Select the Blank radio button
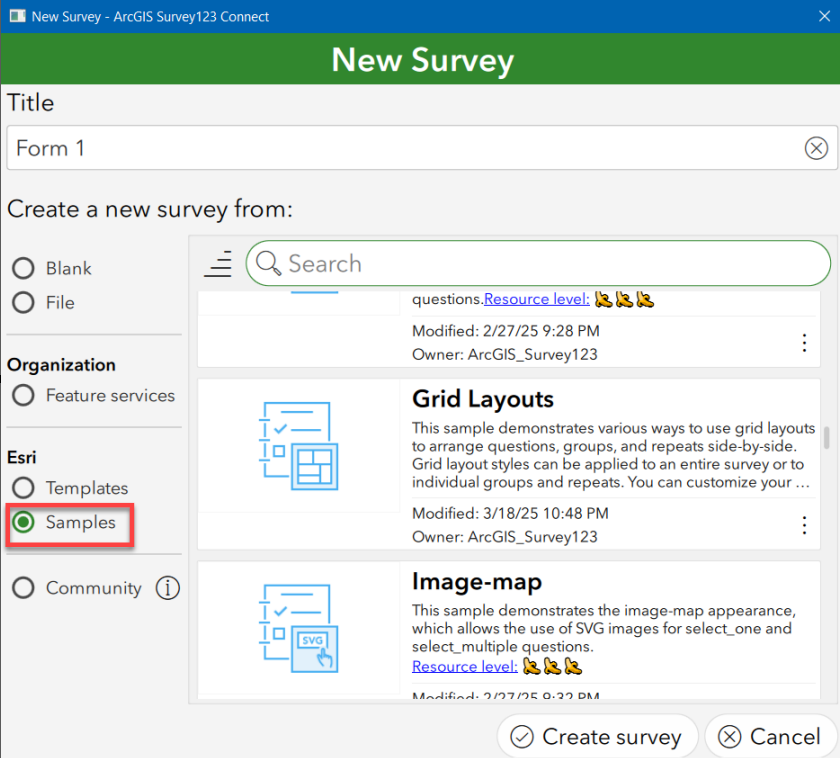 [x=24, y=268]
